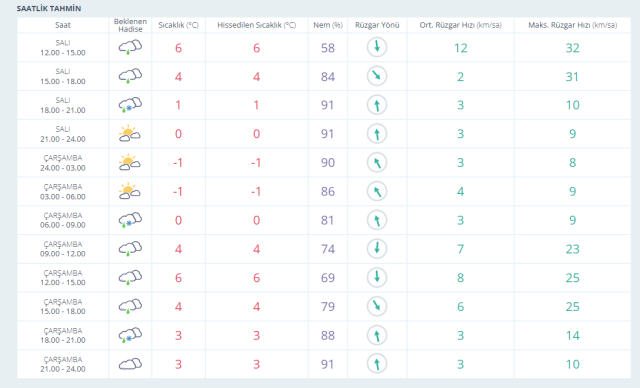The width and height of the screenshot is (640, 388).
Task: Click the rain cloud icon for Çarşamba 09.00 - 12.00
Action: (x=130, y=248)
